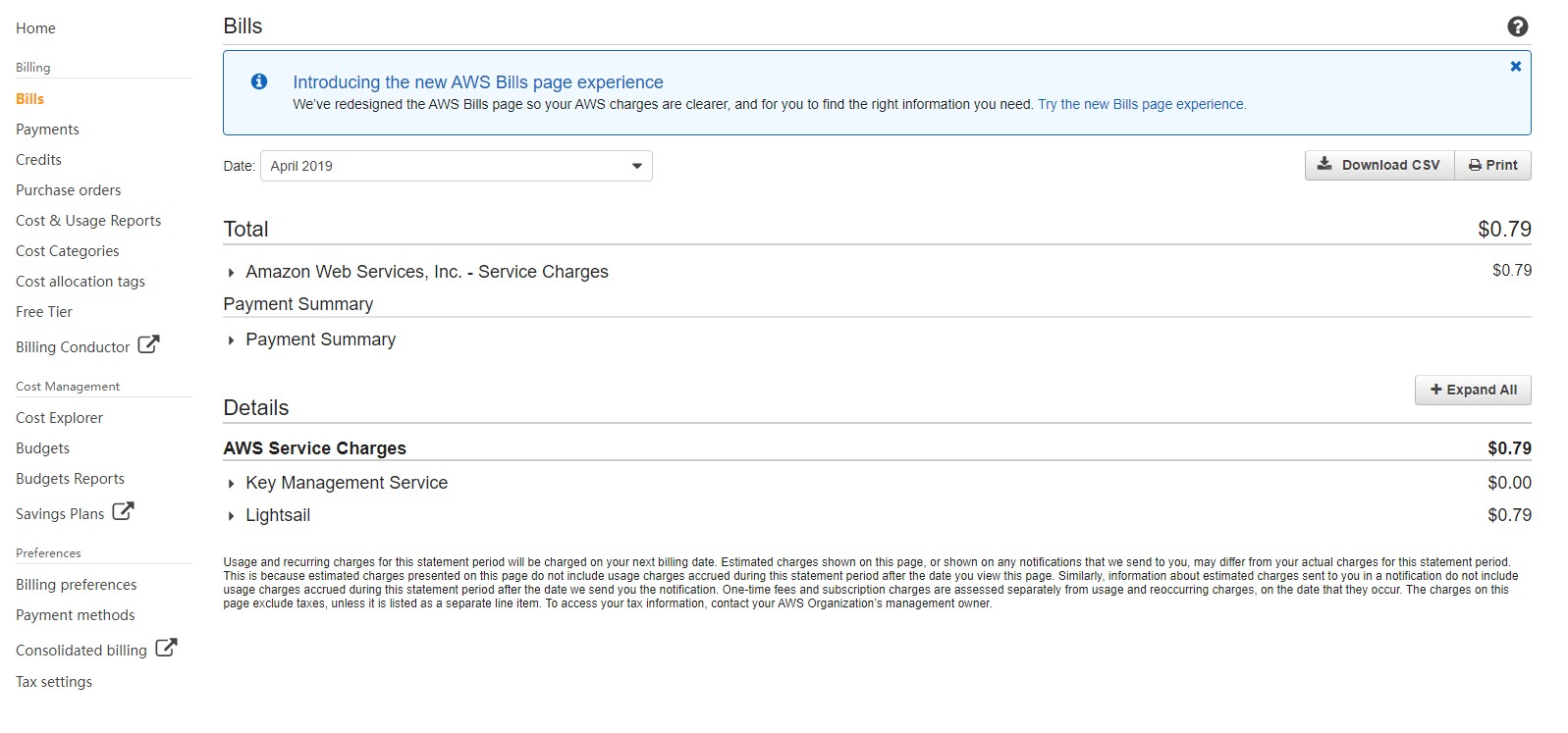Open Cost & Usage Reports
1568x733 pixels.
pos(88,221)
